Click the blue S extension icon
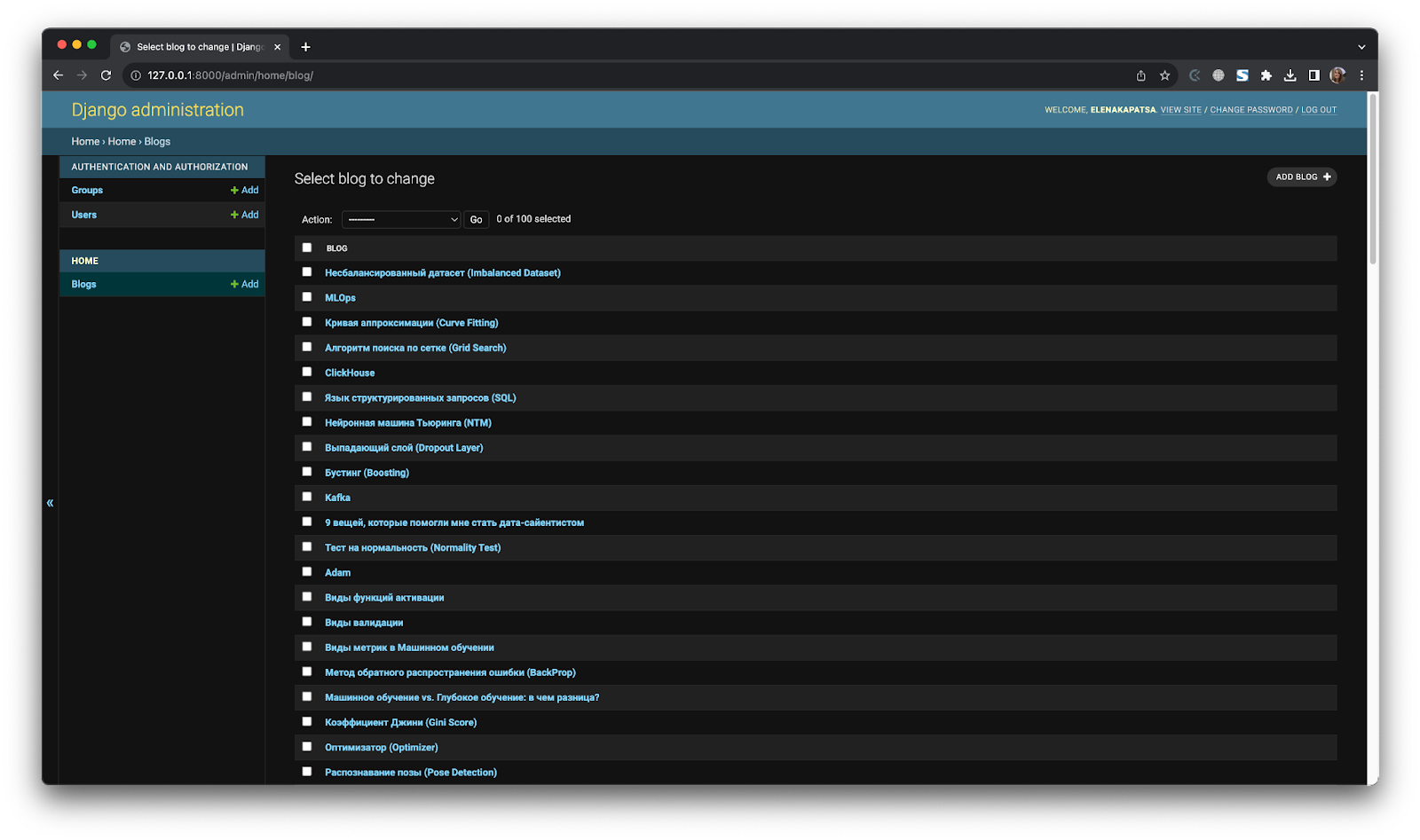 (x=1242, y=75)
